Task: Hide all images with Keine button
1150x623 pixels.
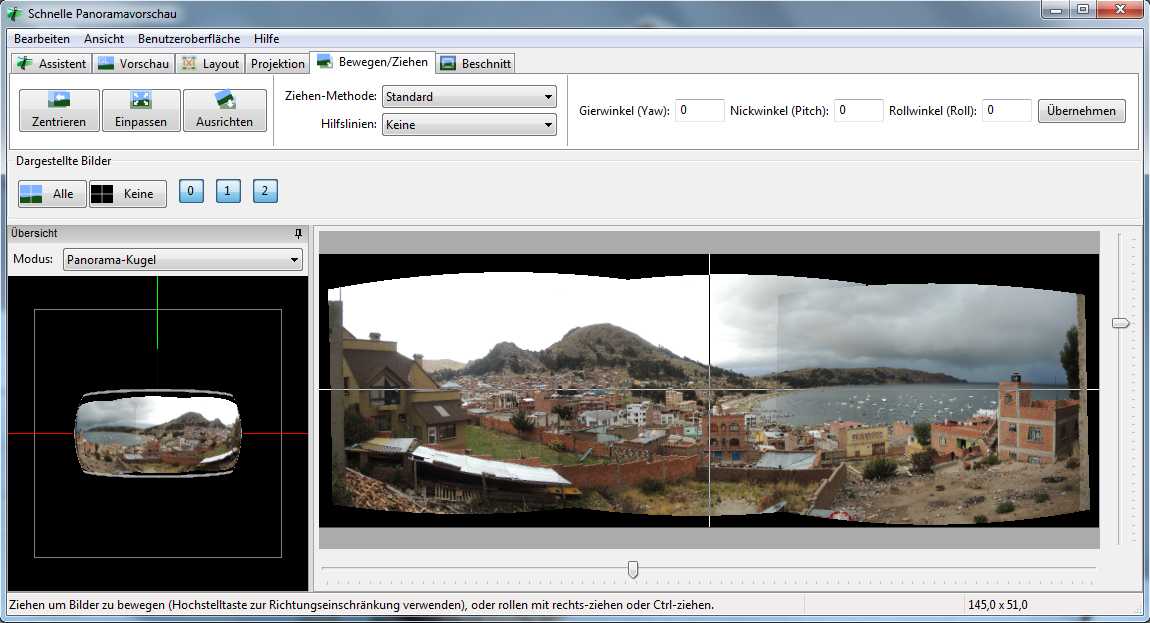Action: (x=128, y=194)
